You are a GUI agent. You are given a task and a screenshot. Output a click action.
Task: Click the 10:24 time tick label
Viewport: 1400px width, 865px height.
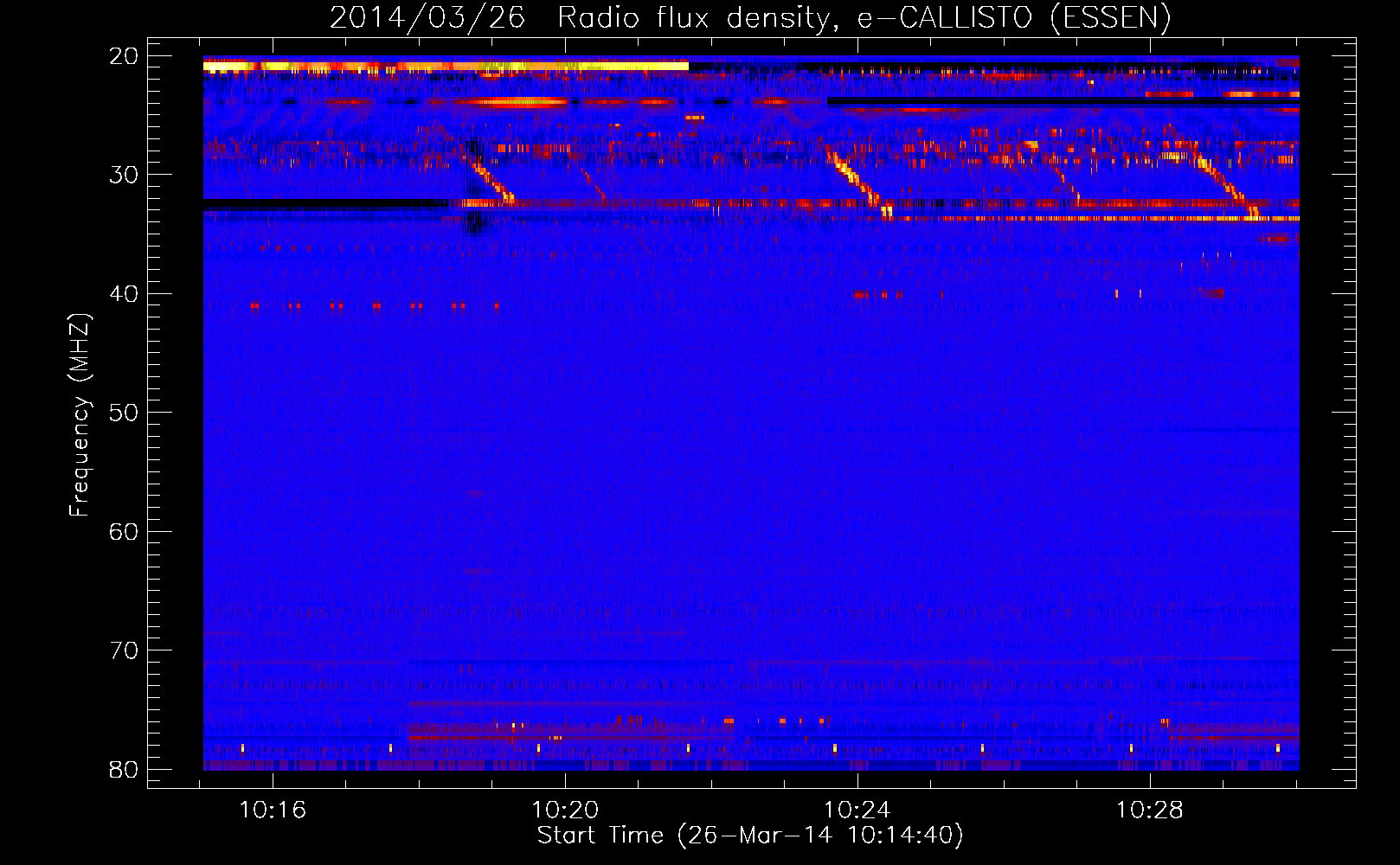pos(857,811)
